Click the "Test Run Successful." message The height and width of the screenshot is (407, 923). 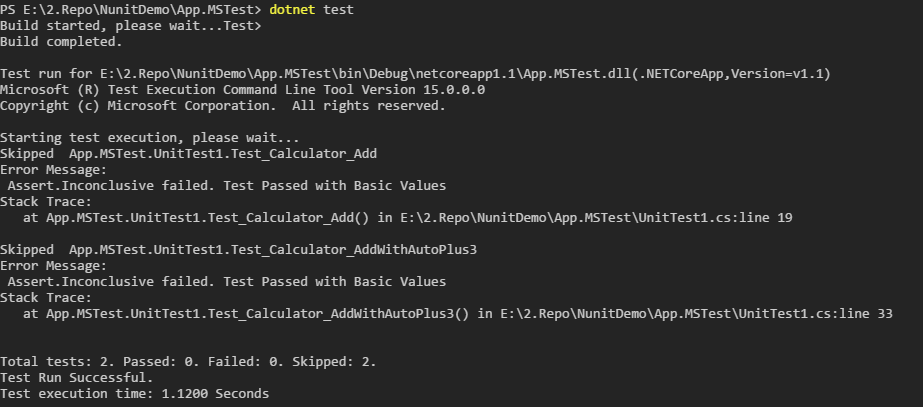[77, 377]
